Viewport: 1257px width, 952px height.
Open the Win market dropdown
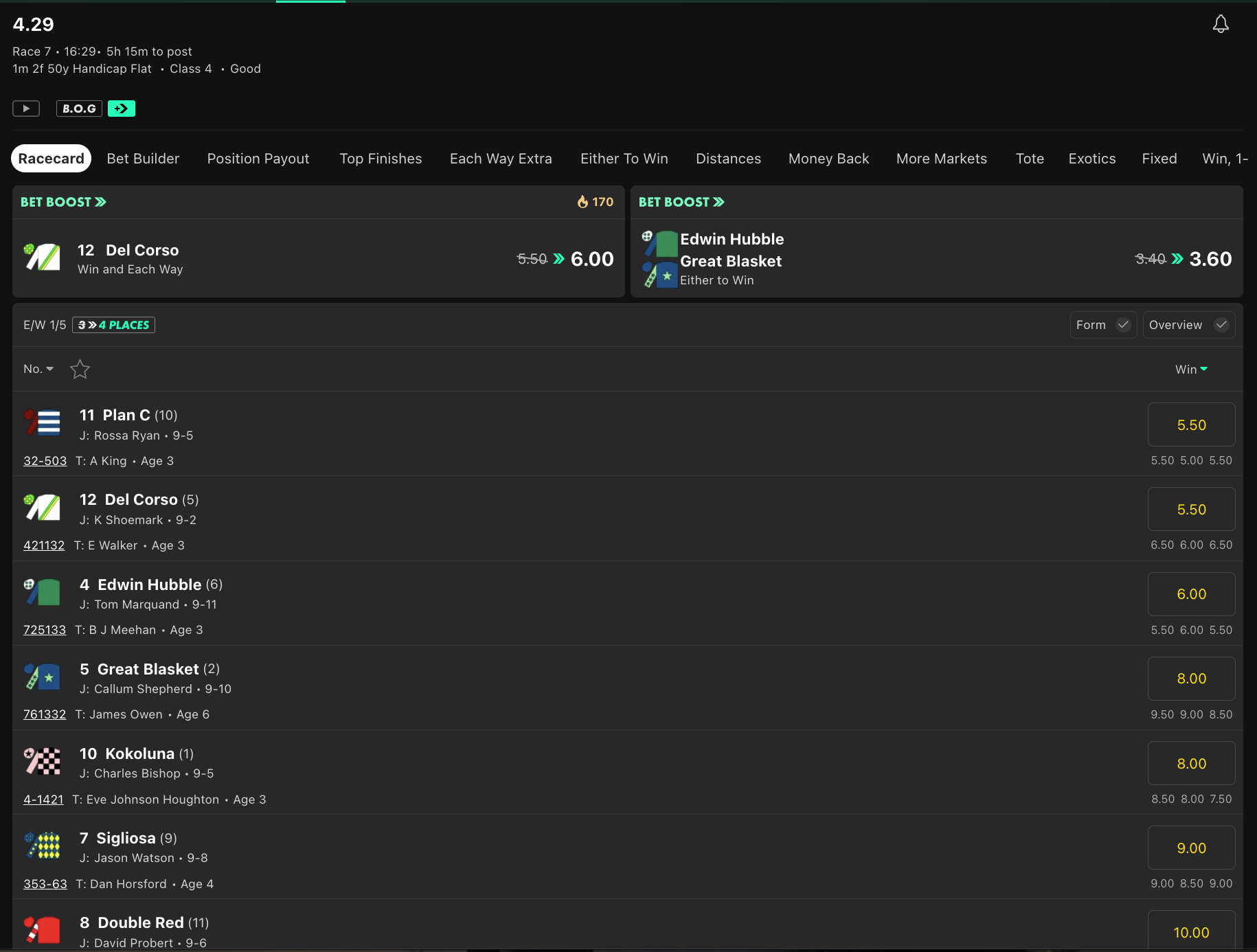[1191, 370]
